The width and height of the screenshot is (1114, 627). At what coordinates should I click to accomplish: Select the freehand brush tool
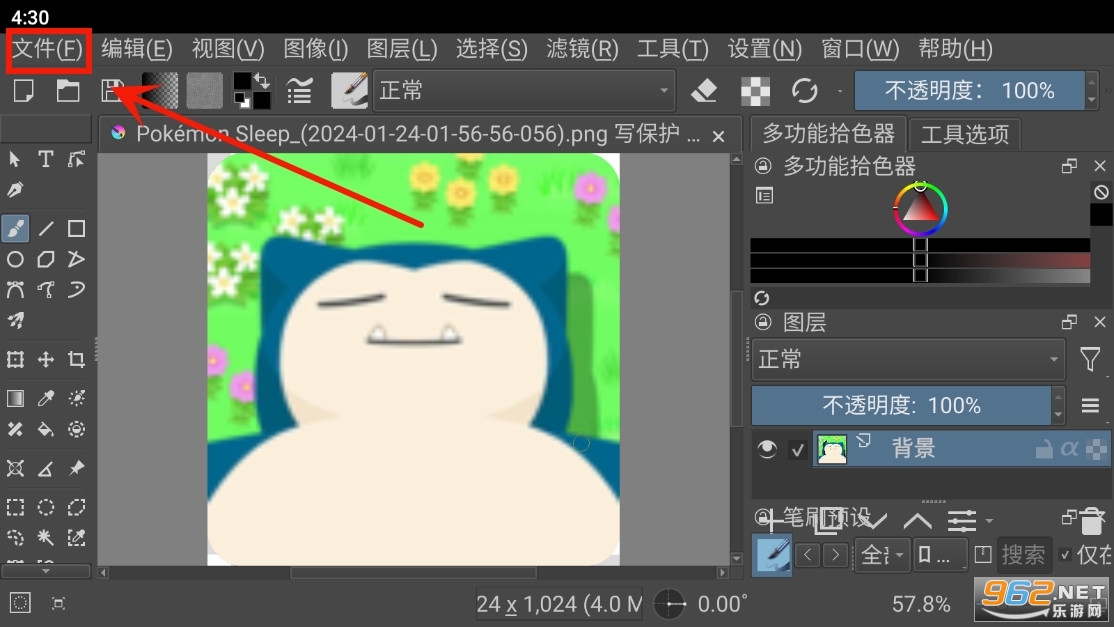(15, 229)
